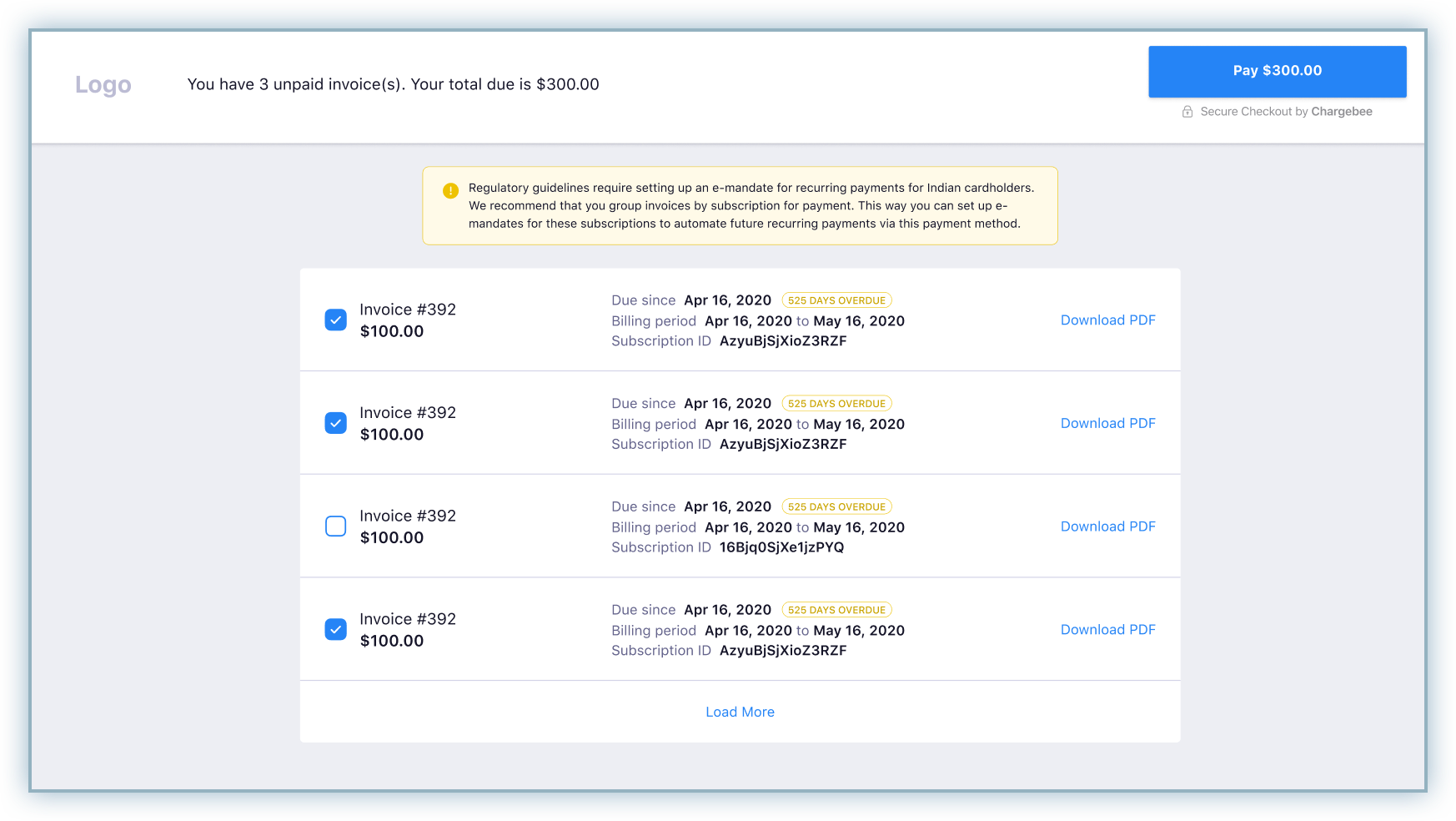Click the third row's 525 DAYS OVERDUE badge
The width and height of the screenshot is (1456, 821).
pyautogui.click(x=837, y=506)
